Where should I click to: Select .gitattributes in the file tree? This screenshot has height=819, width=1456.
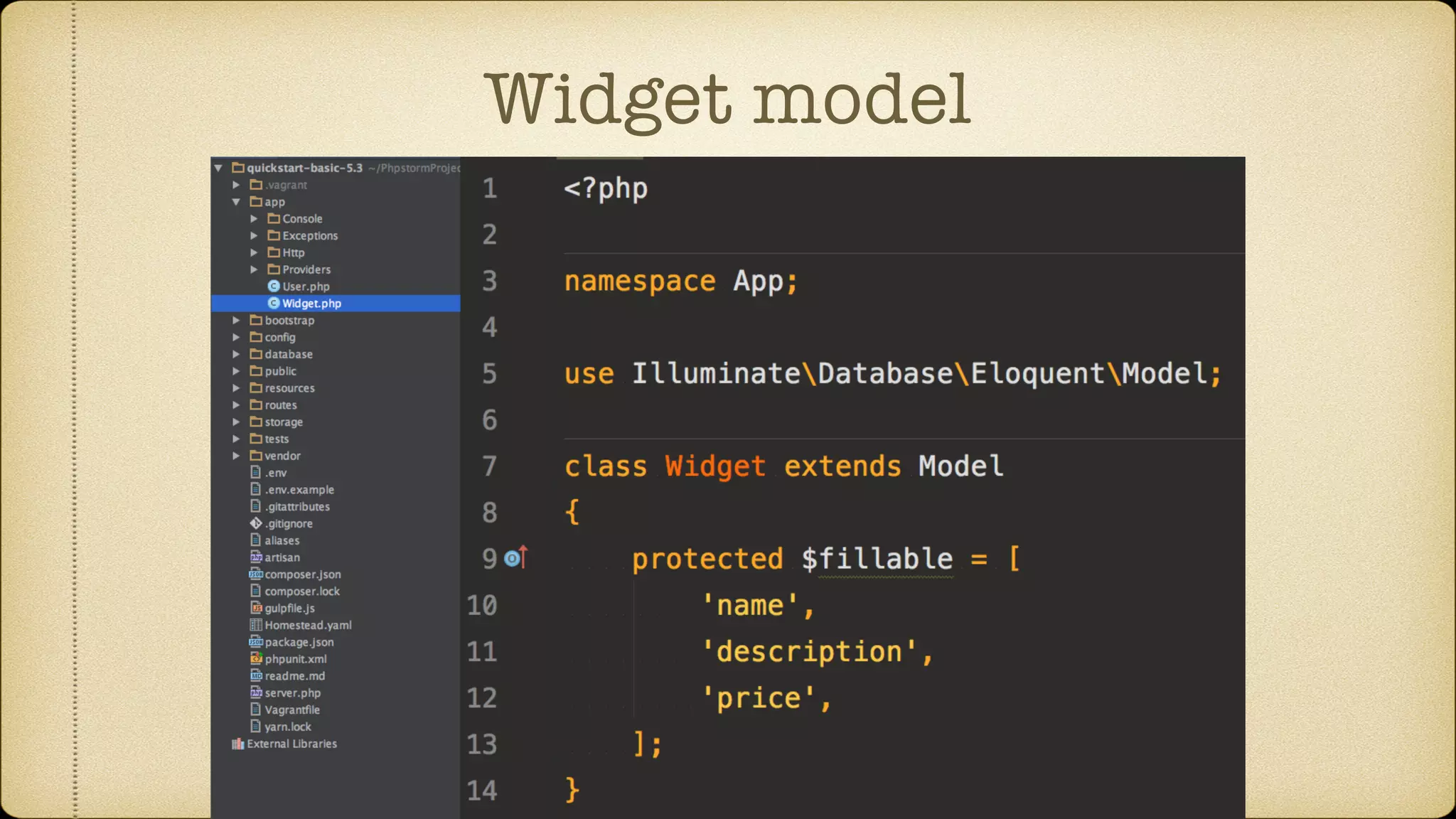[297, 507]
